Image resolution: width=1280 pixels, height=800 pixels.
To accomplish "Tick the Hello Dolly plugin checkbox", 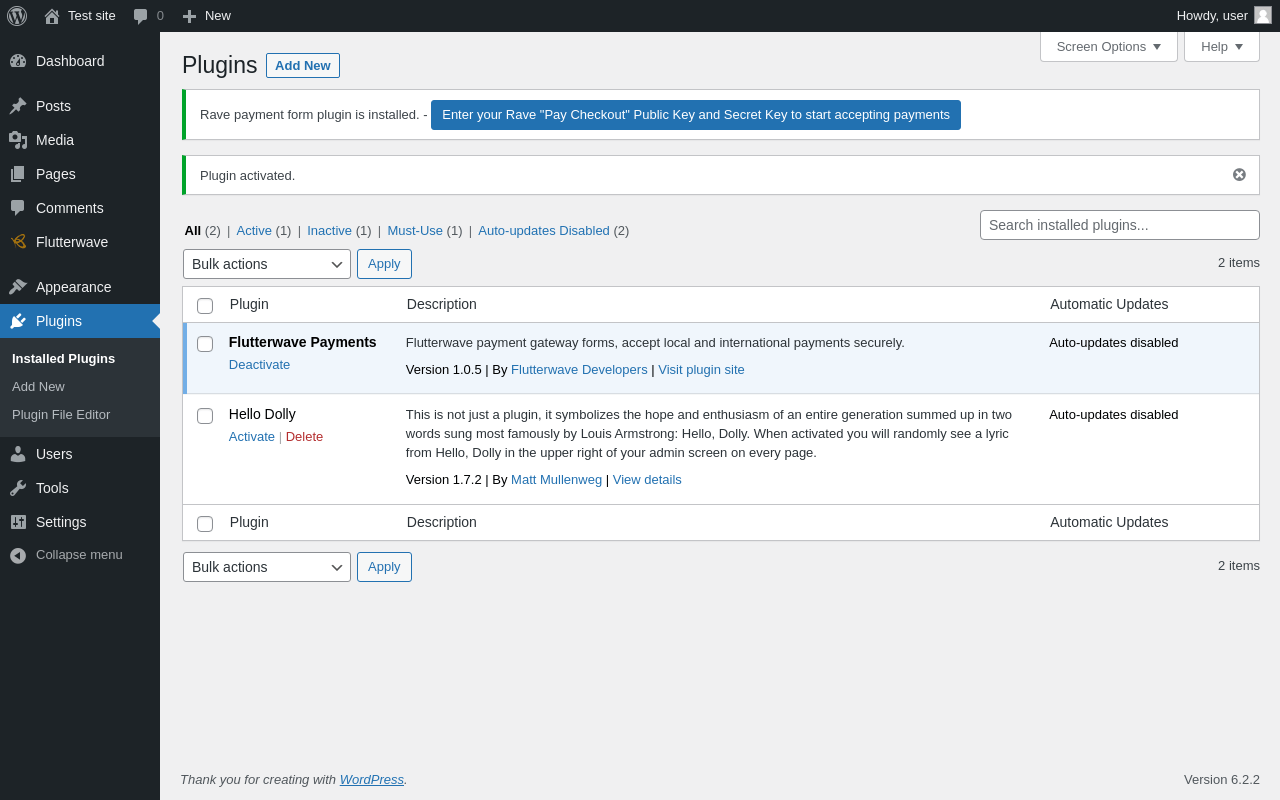I will [205, 416].
